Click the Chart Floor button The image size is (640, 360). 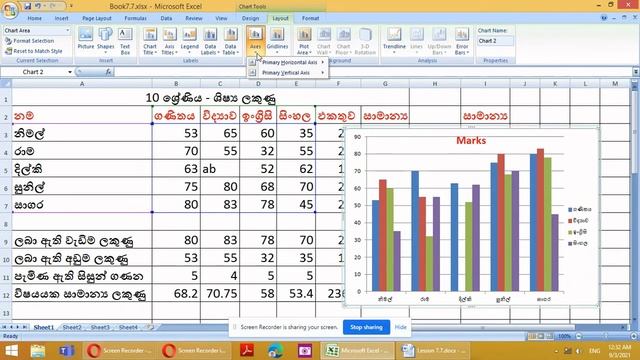tap(344, 41)
